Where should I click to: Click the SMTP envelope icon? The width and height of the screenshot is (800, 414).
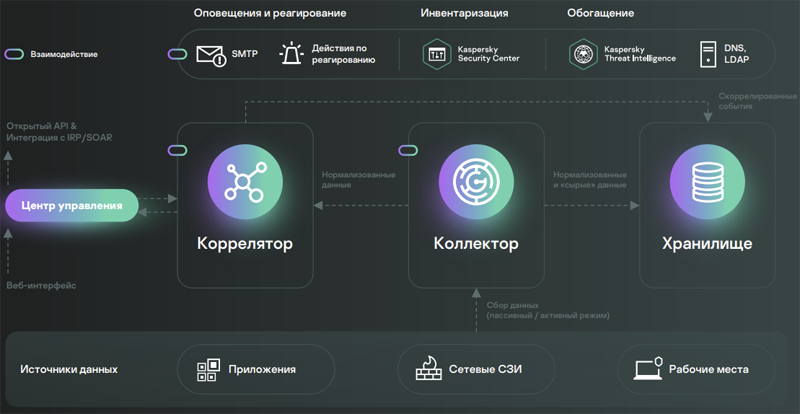click(x=211, y=54)
